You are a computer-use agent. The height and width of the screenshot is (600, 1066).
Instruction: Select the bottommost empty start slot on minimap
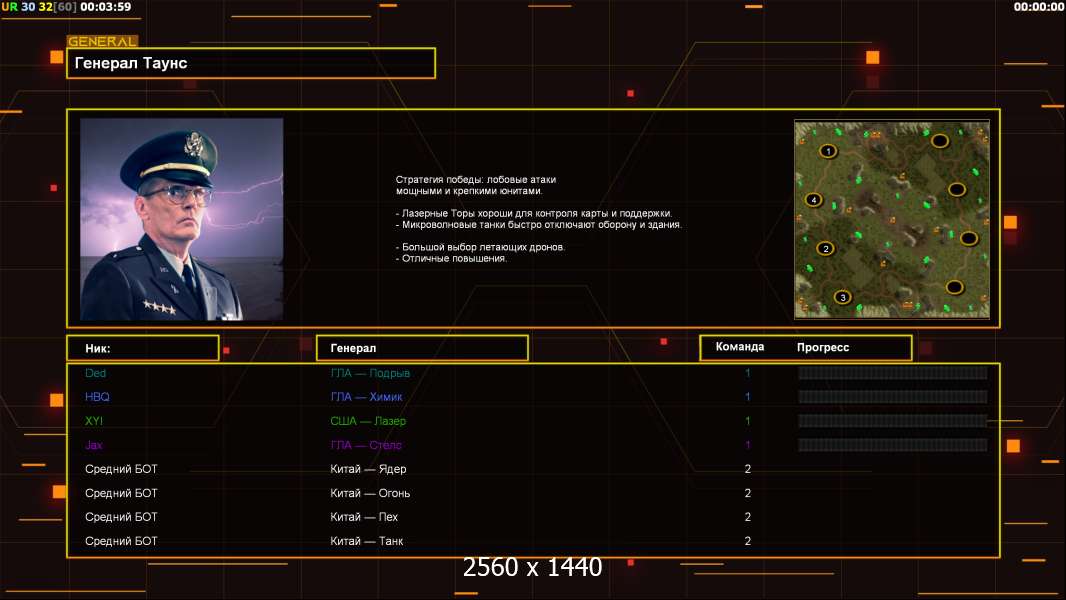click(954, 287)
